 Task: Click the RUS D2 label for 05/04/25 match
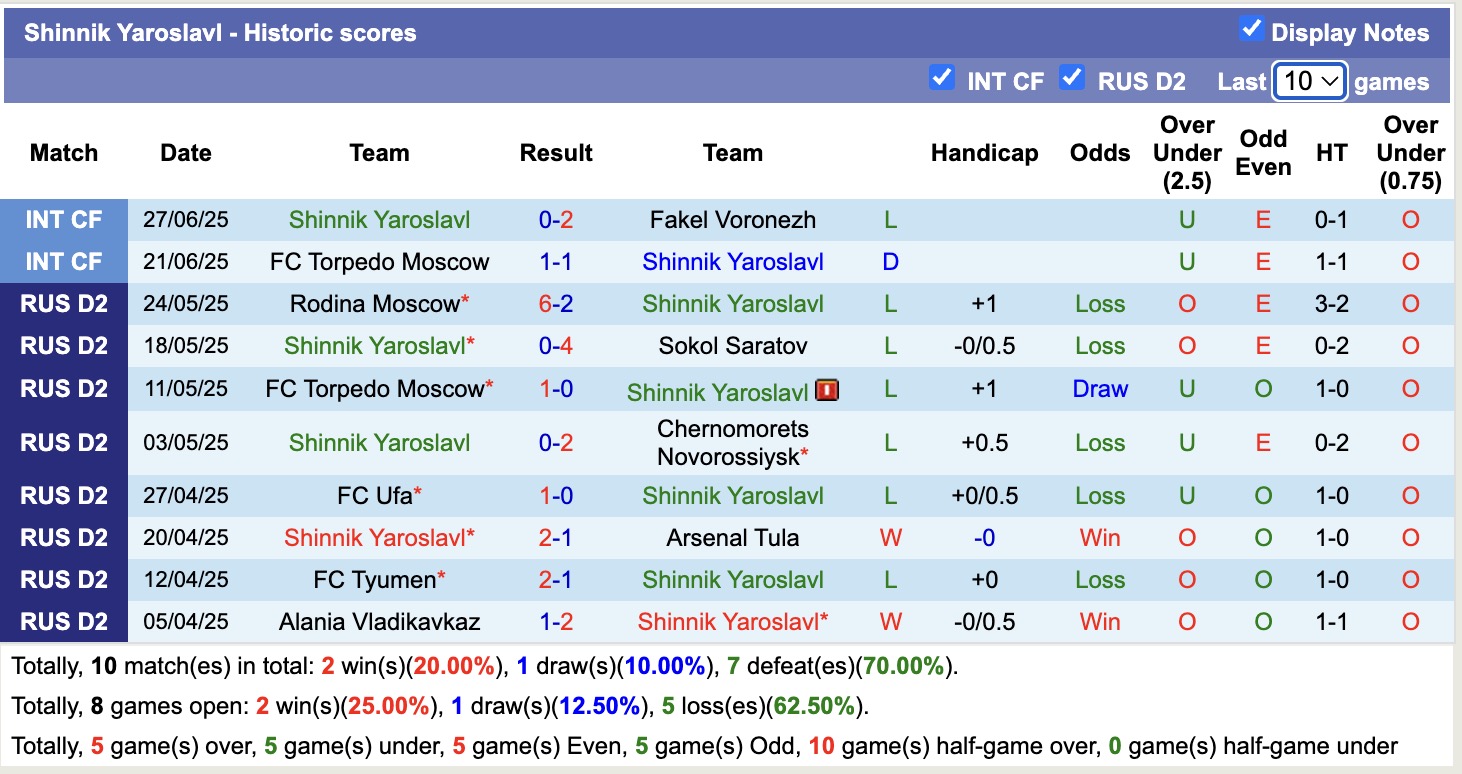tap(64, 622)
